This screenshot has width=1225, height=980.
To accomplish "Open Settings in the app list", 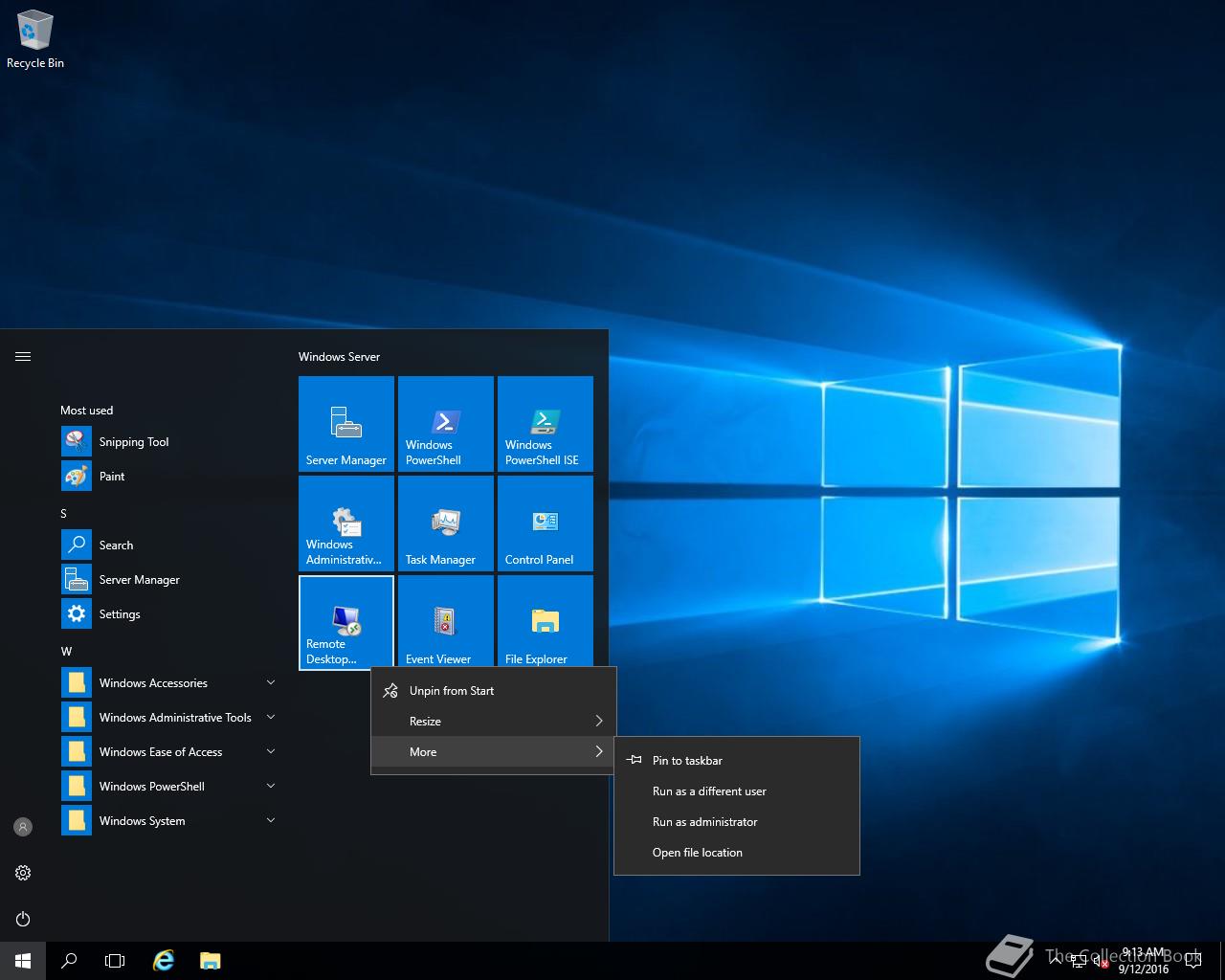I will pyautogui.click(x=168, y=613).
